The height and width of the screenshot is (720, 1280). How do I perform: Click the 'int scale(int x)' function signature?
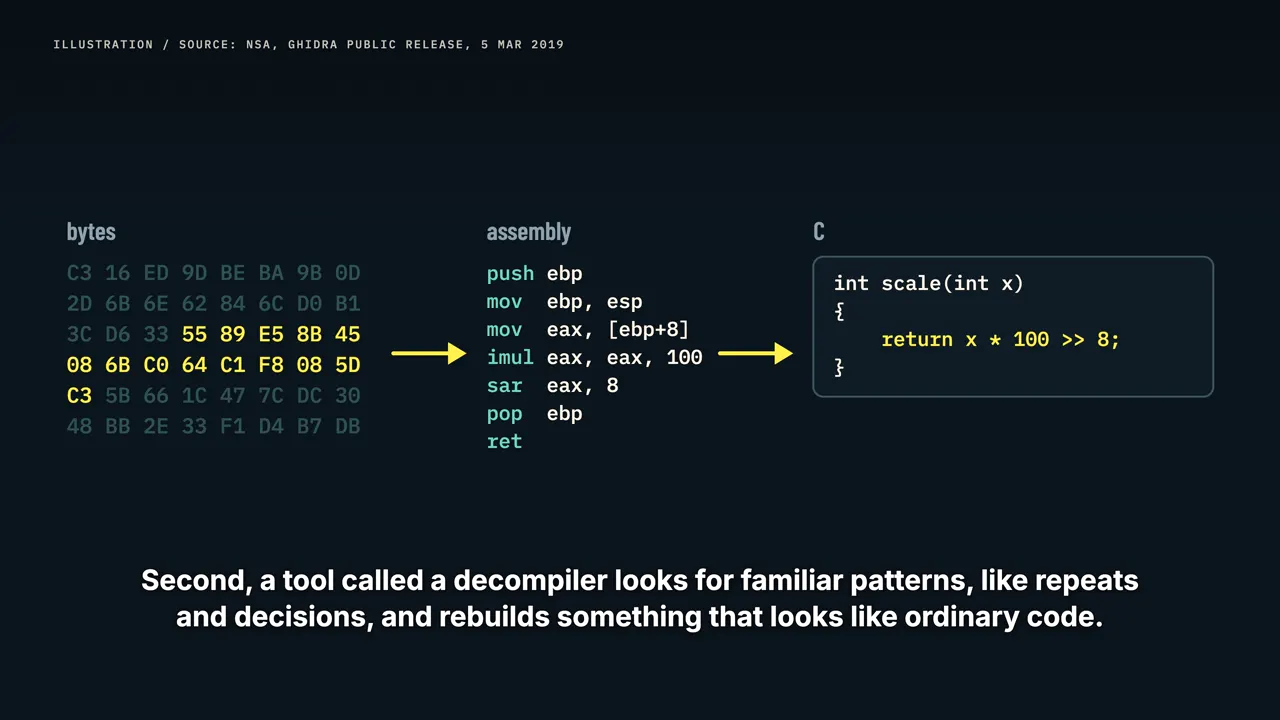click(x=929, y=284)
